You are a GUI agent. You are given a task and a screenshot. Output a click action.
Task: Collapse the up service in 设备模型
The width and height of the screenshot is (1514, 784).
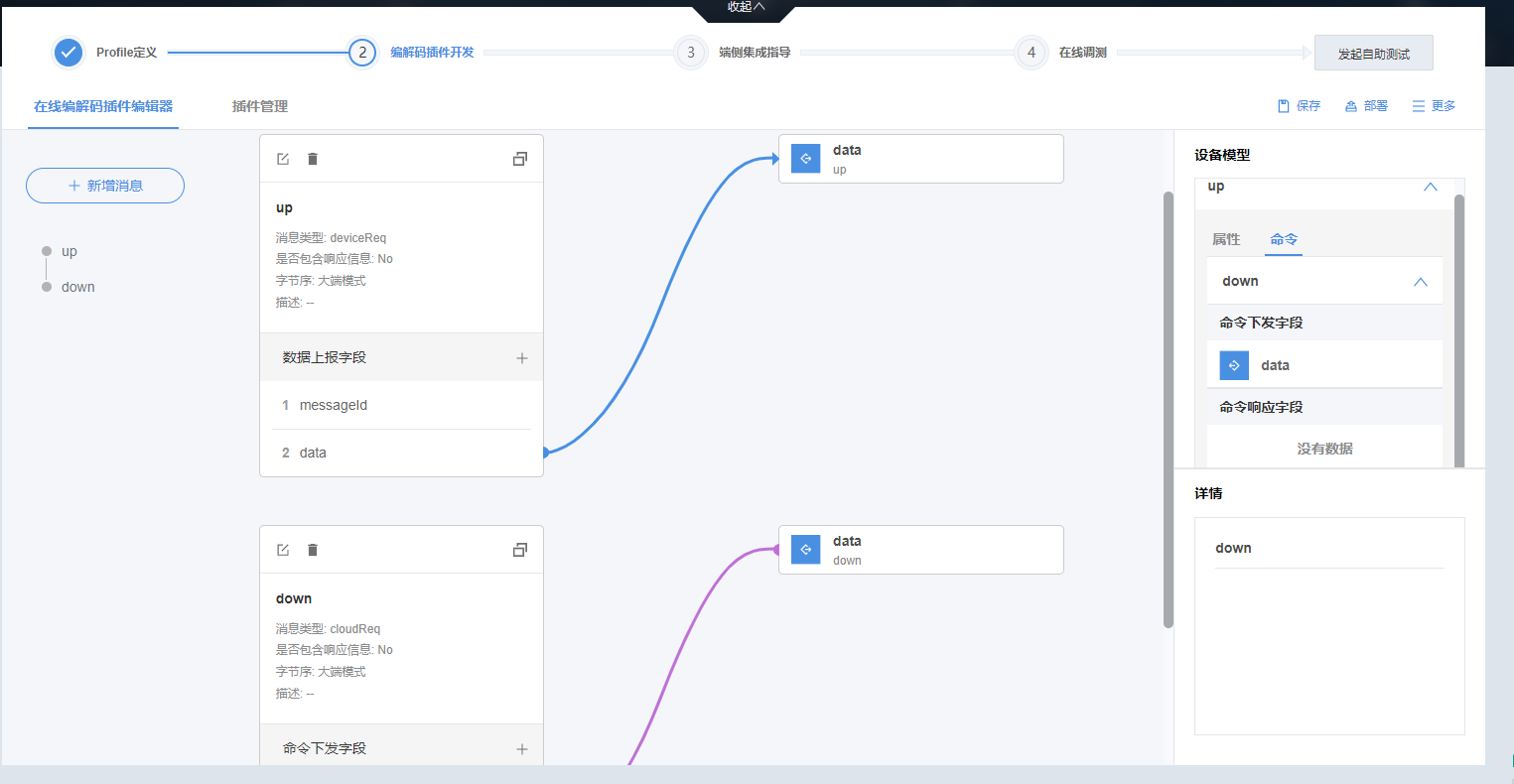click(x=1430, y=187)
